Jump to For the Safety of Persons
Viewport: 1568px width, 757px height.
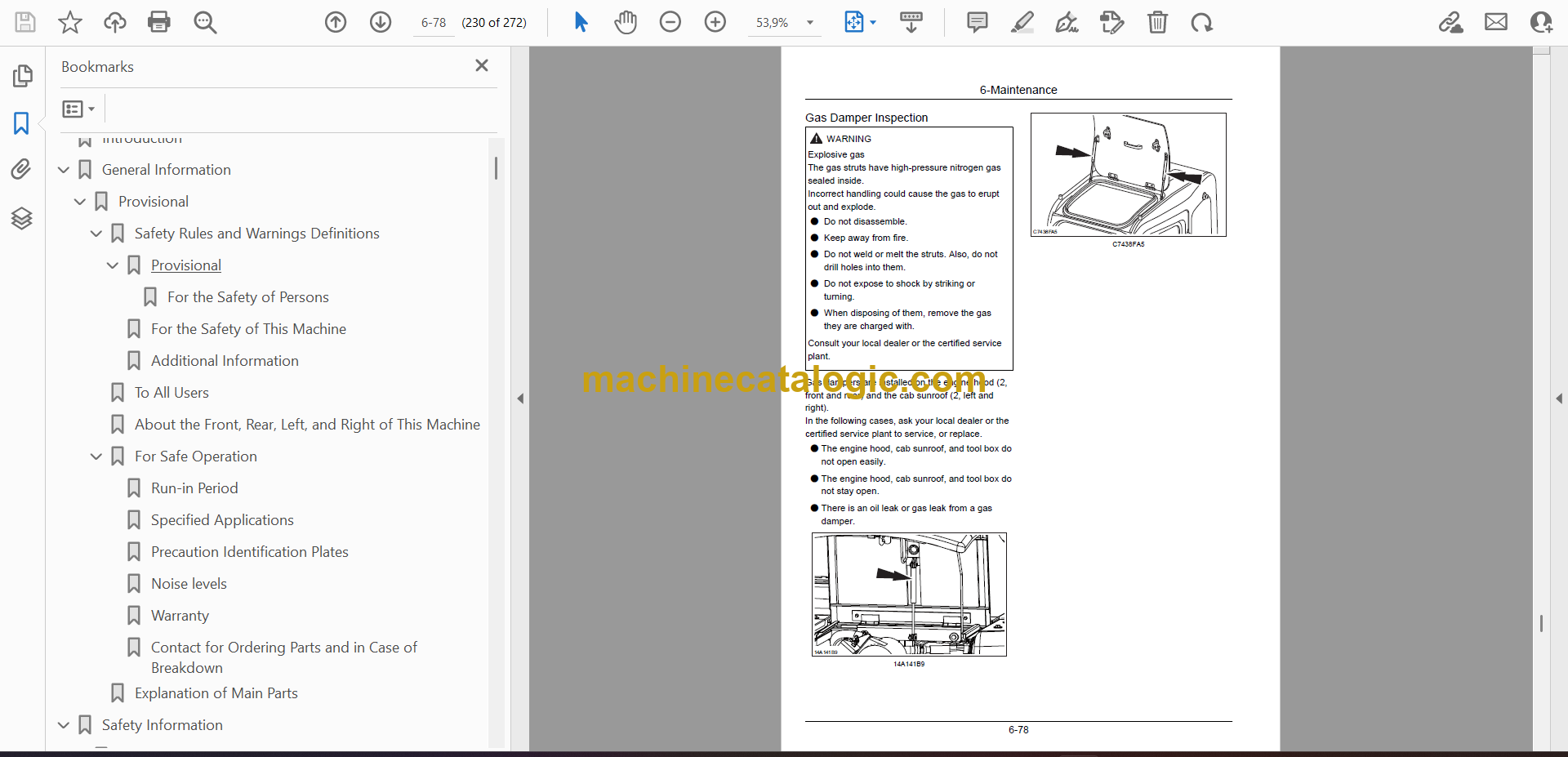247,297
